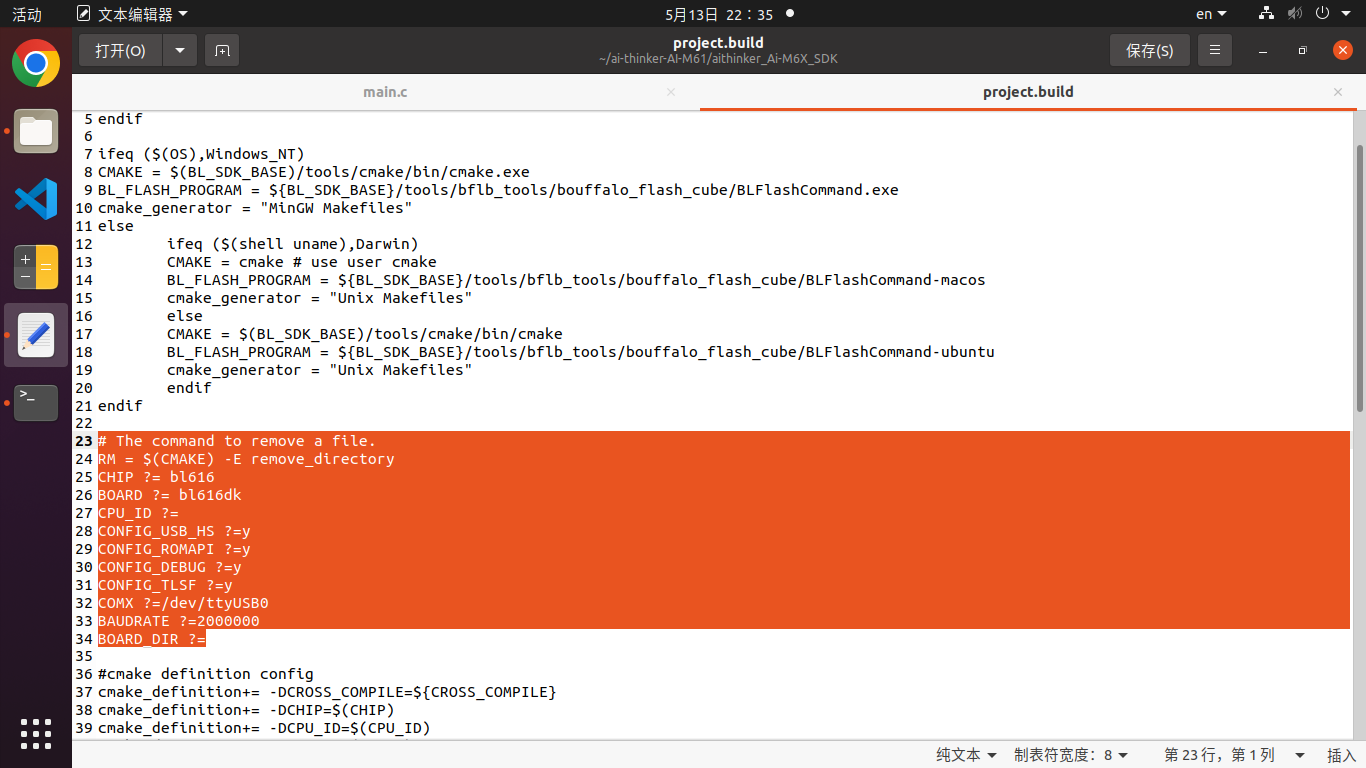Click the vertical scrollbar handle
1366x768 pixels.
1359,278
